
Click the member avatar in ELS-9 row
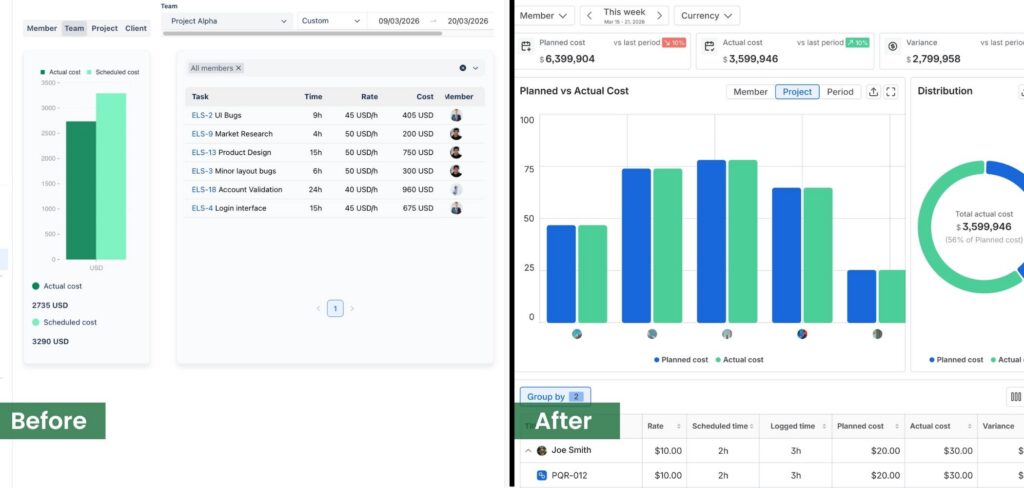[x=456, y=134]
